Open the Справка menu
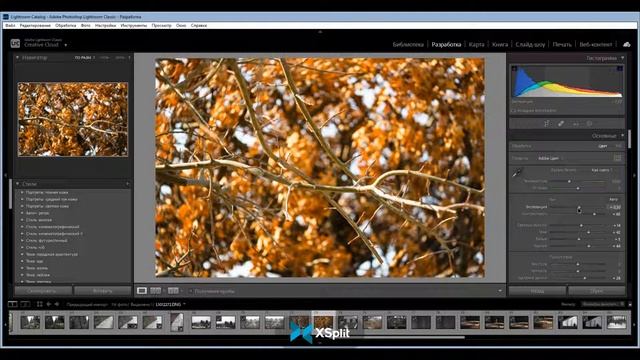Viewport: 640px width, 360px height. coord(199,25)
